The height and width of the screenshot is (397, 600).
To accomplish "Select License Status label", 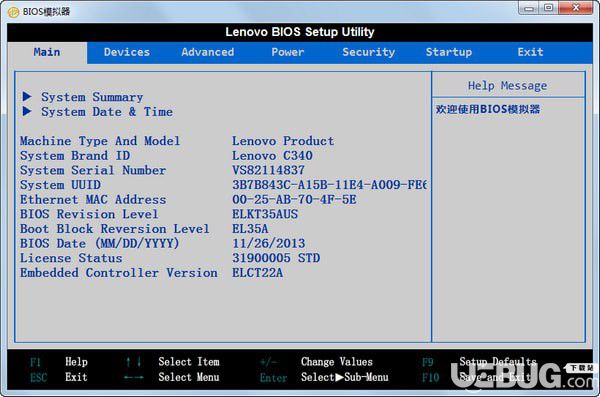I will [x=71, y=258].
